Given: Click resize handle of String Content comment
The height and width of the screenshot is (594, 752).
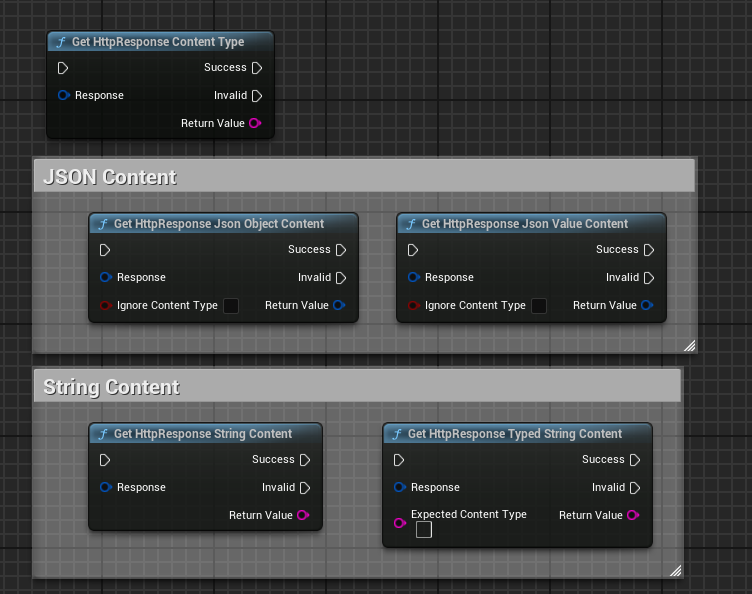Looking at the screenshot, I should coord(675,570).
